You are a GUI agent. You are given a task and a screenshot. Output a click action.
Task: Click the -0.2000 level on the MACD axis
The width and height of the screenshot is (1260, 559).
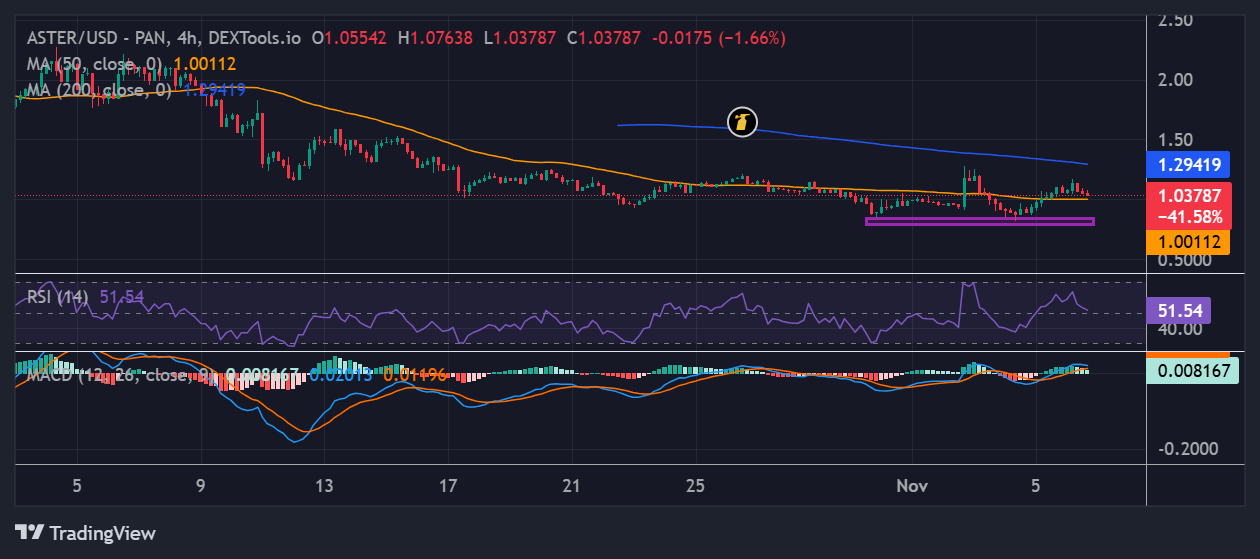click(x=1187, y=448)
